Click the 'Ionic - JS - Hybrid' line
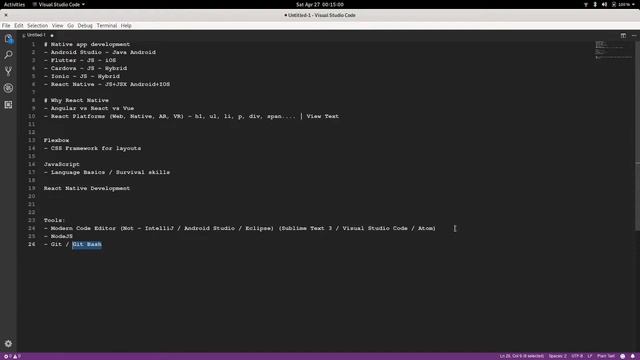 (x=82, y=76)
